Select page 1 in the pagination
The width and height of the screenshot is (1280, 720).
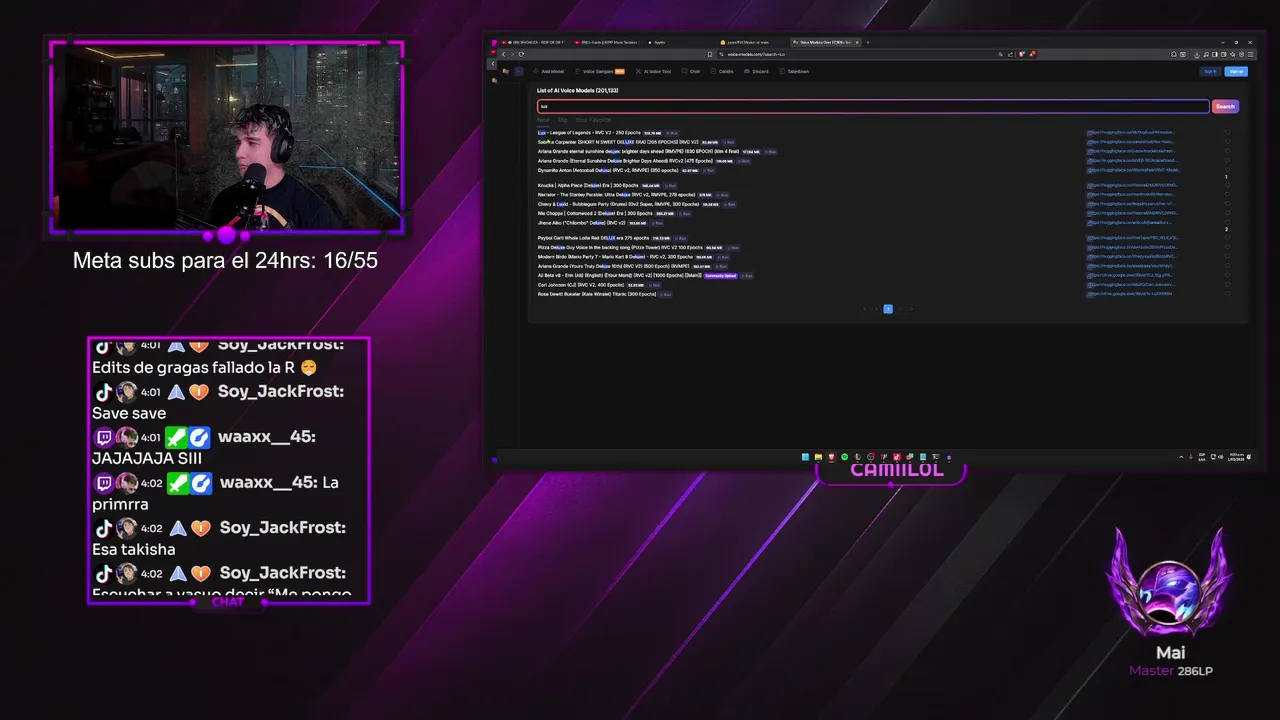click(x=888, y=309)
